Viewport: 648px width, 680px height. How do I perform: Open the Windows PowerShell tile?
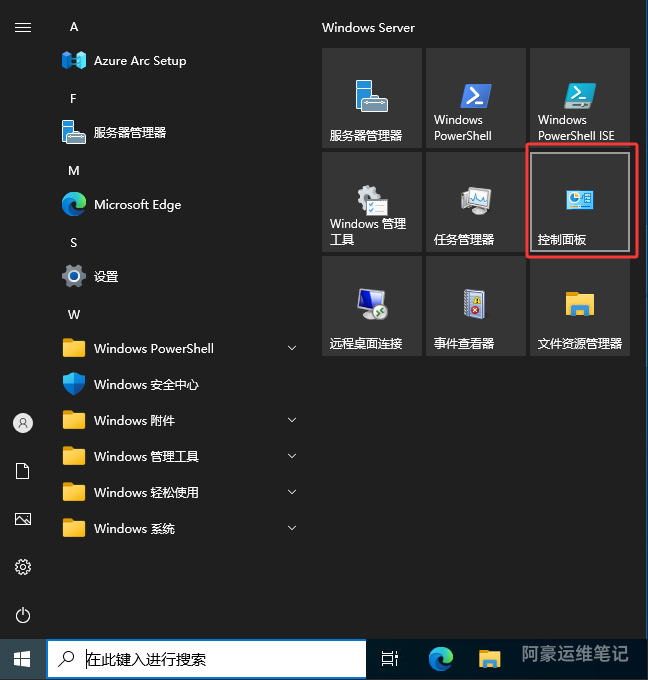click(476, 98)
